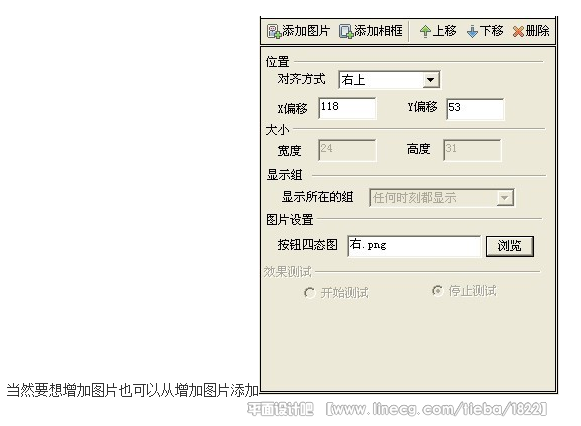Viewport: 581px width, 426px height.
Task: Click the 大小 section heading
Action: tap(278, 130)
